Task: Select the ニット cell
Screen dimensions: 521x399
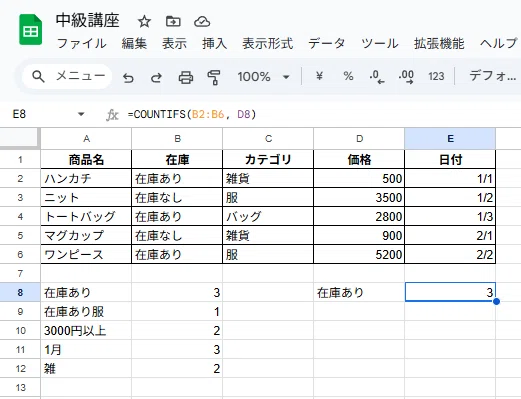Action: (x=86, y=198)
